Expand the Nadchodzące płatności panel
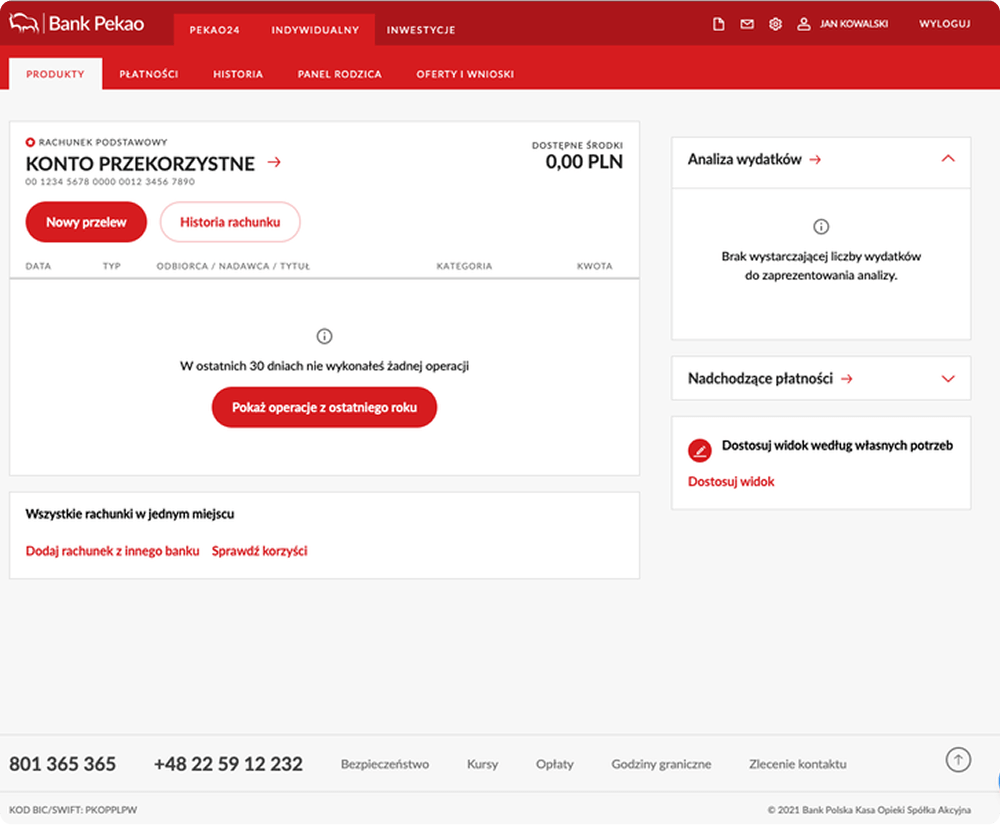The height and width of the screenshot is (825, 1000). tap(948, 379)
